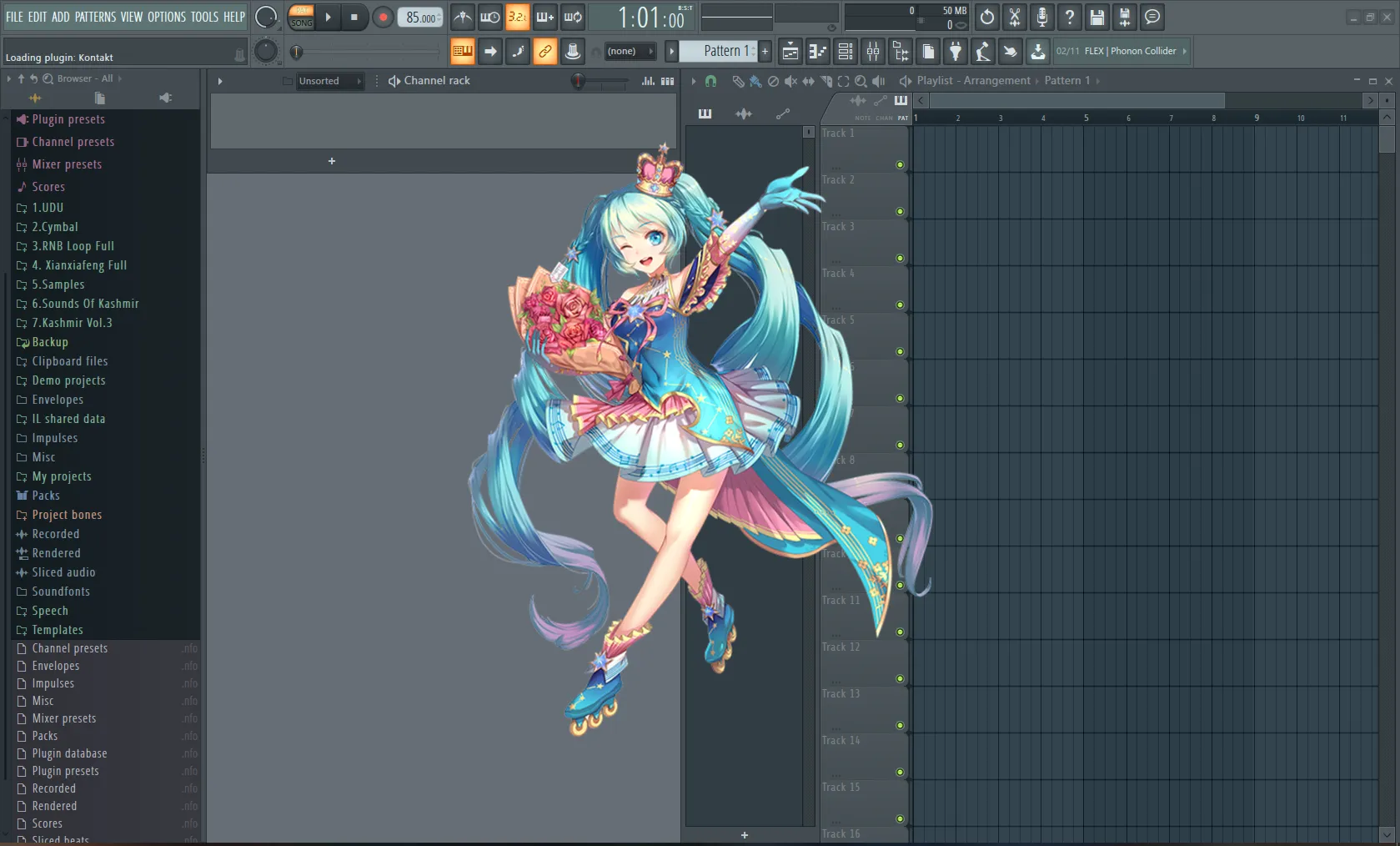This screenshot has height=846, width=1400.
Task: Open the ADD menu
Action: [x=61, y=17]
